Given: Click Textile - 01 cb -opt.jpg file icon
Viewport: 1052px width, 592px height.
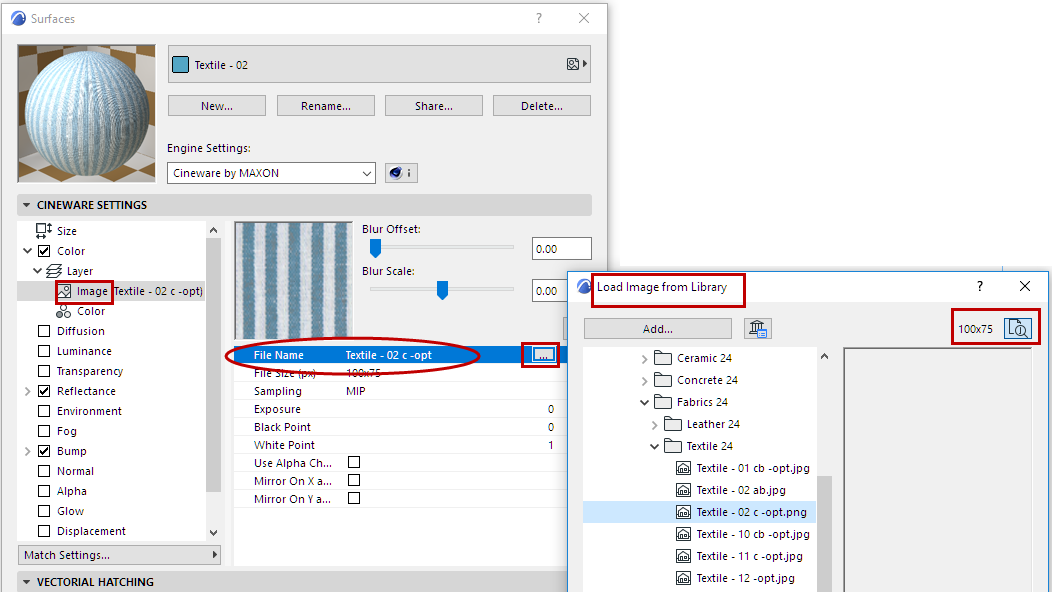Looking at the screenshot, I should coord(683,468).
